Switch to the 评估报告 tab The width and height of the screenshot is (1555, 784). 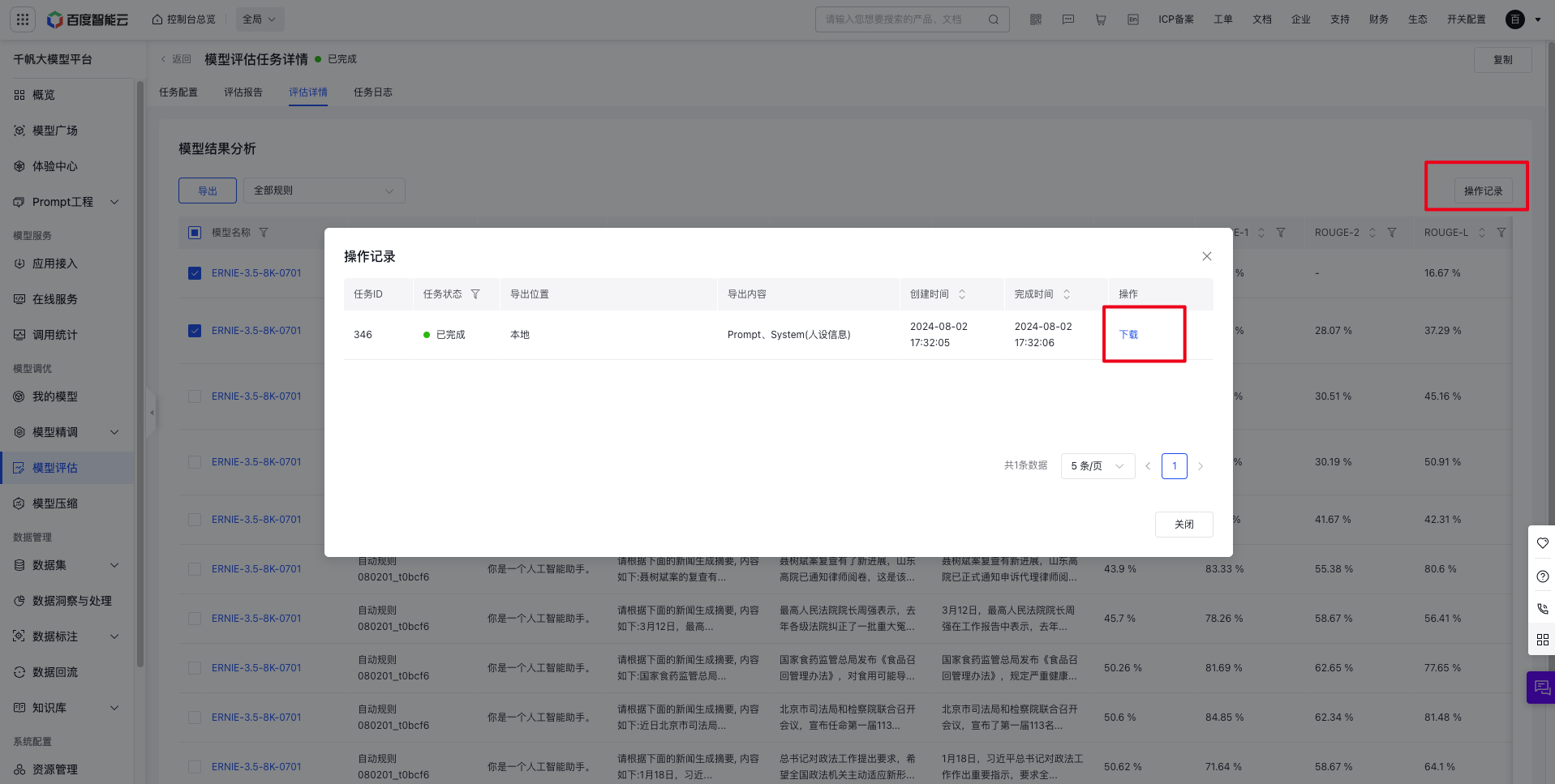click(243, 92)
